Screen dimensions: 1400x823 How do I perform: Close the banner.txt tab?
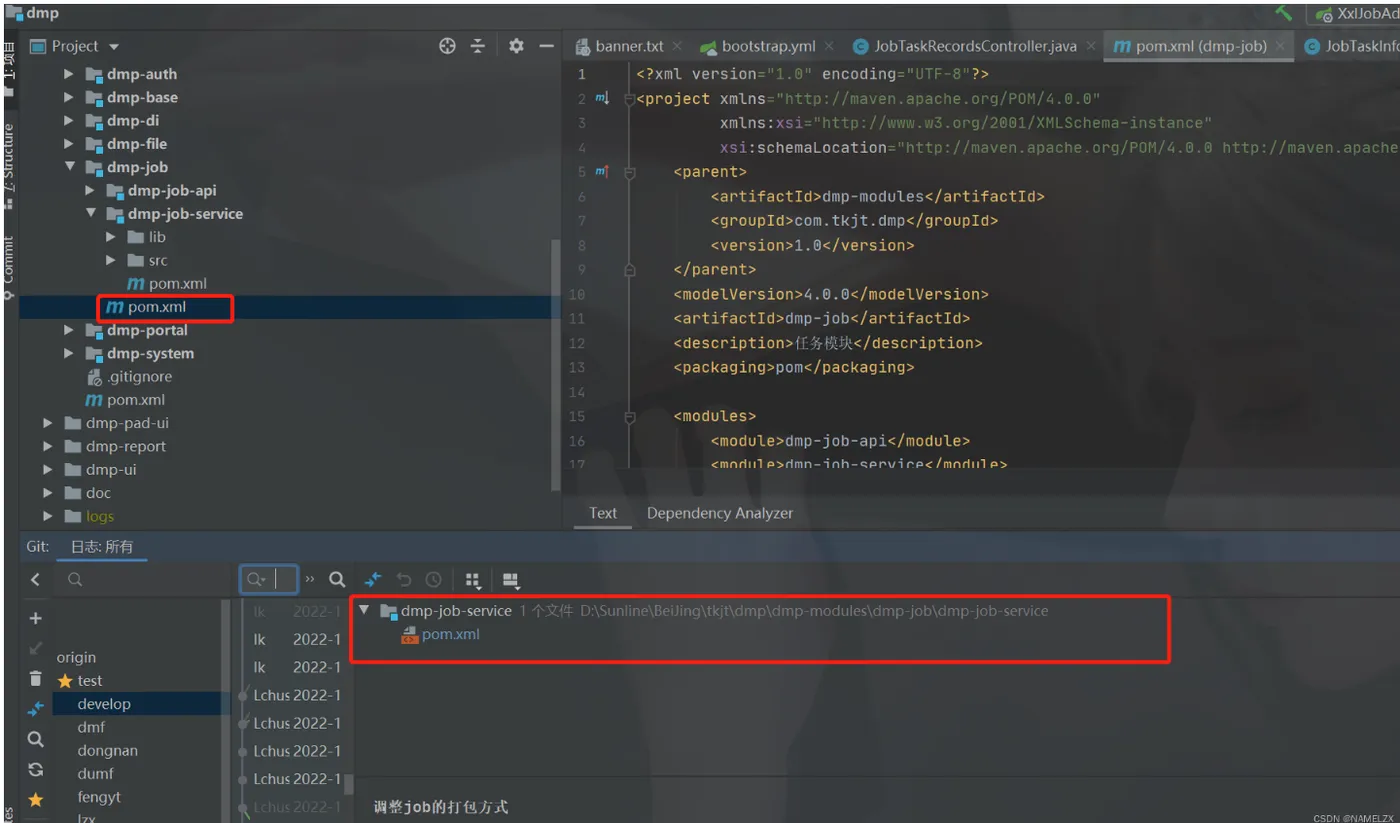pyautogui.click(x=677, y=46)
